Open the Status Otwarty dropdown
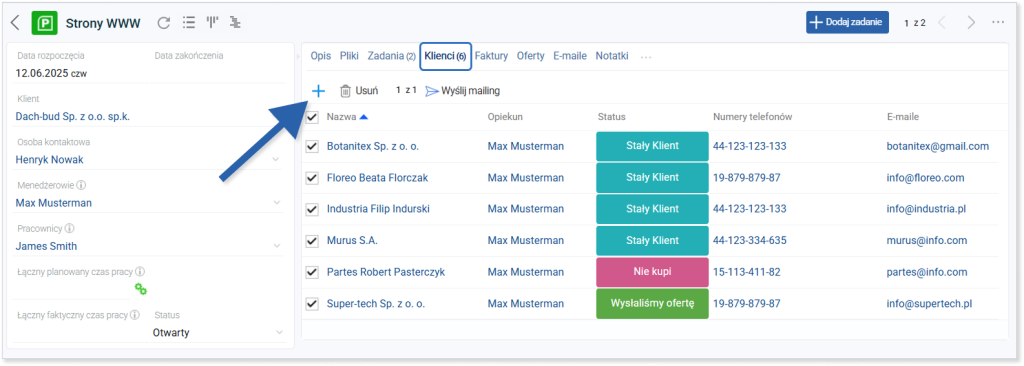Screen dimensions: 1024x366 [280, 333]
